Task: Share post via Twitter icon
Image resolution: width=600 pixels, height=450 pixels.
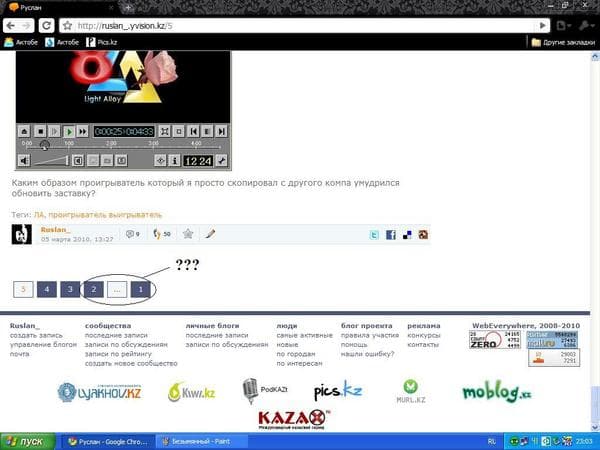Action: 374,235
